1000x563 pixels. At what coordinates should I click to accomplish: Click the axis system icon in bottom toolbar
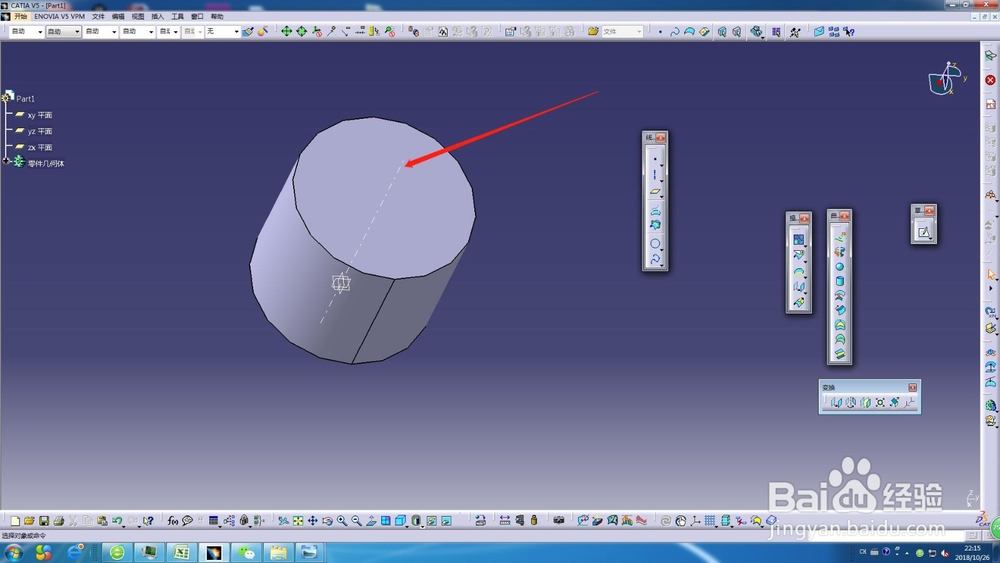(695, 521)
